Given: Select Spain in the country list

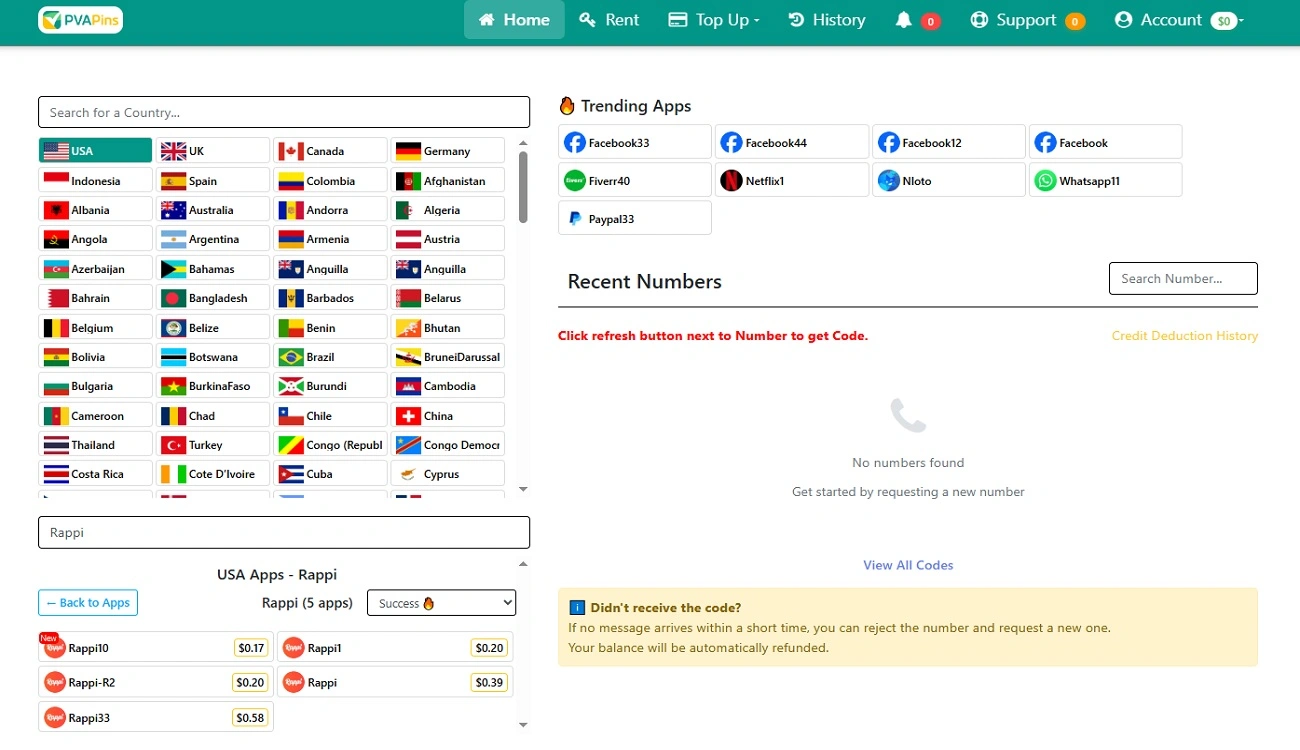Looking at the screenshot, I should click(213, 181).
